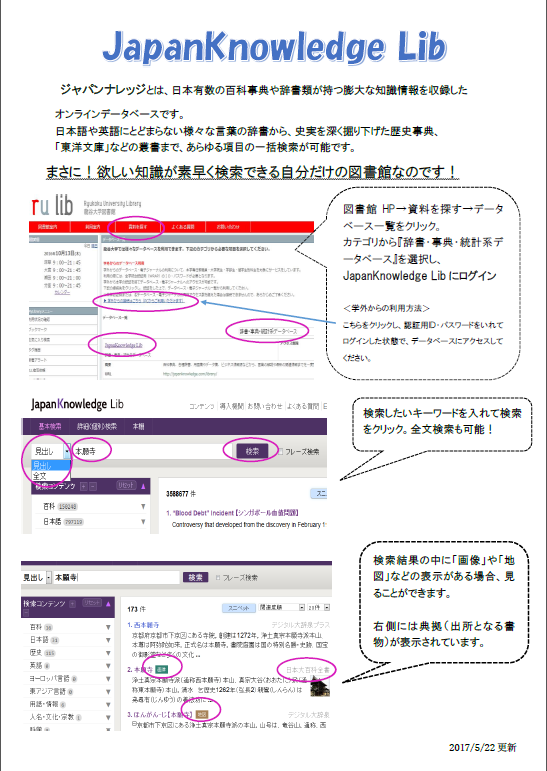This screenshot has height=771, width=547.
Task: Click the JapanKnowledge Lib header logo
Action: tap(77, 405)
